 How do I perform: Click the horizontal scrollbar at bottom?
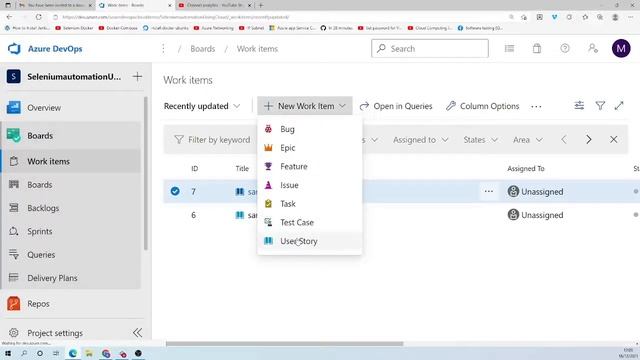284,344
